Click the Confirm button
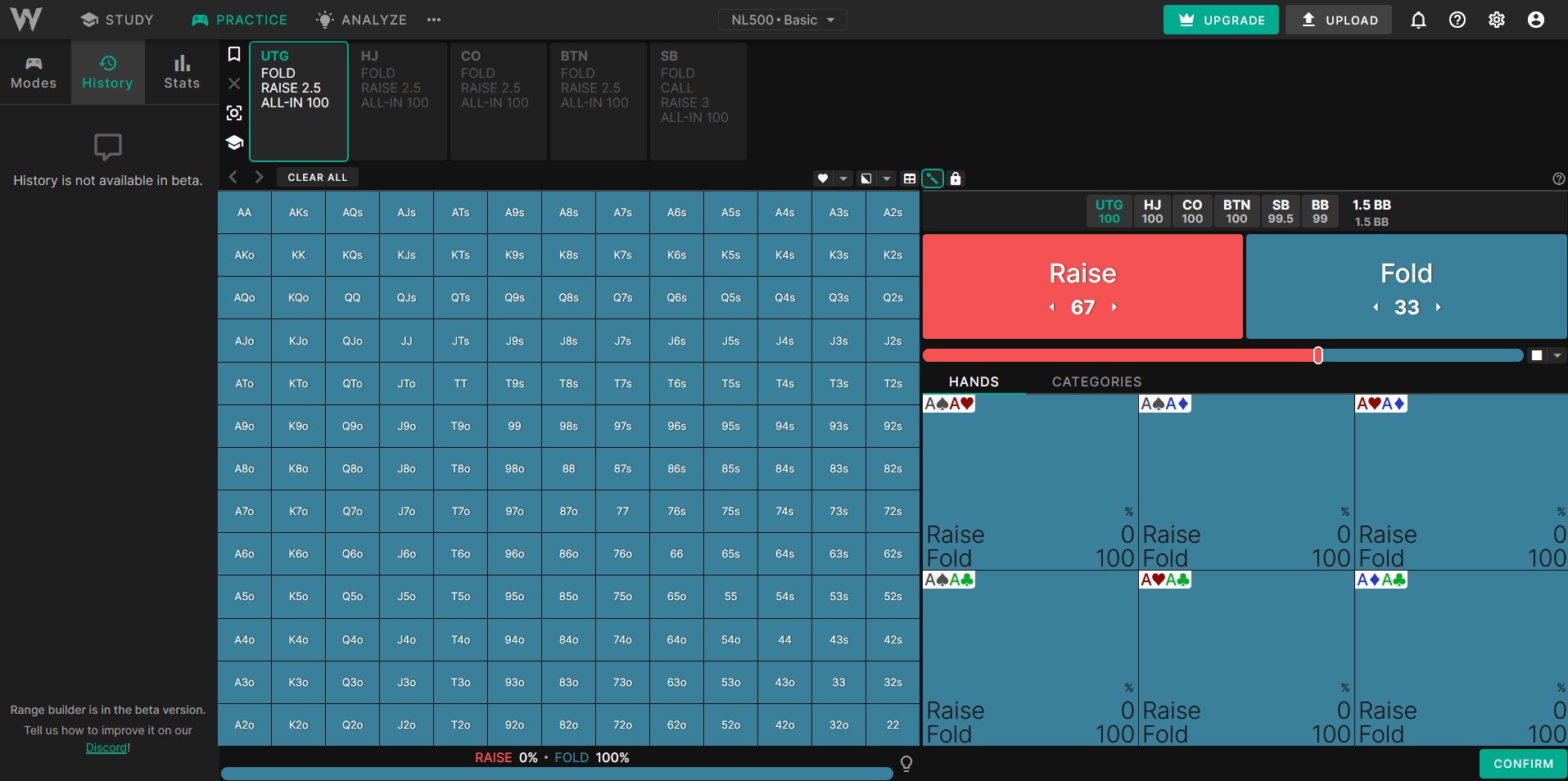The height and width of the screenshot is (781, 1568). (1523, 764)
